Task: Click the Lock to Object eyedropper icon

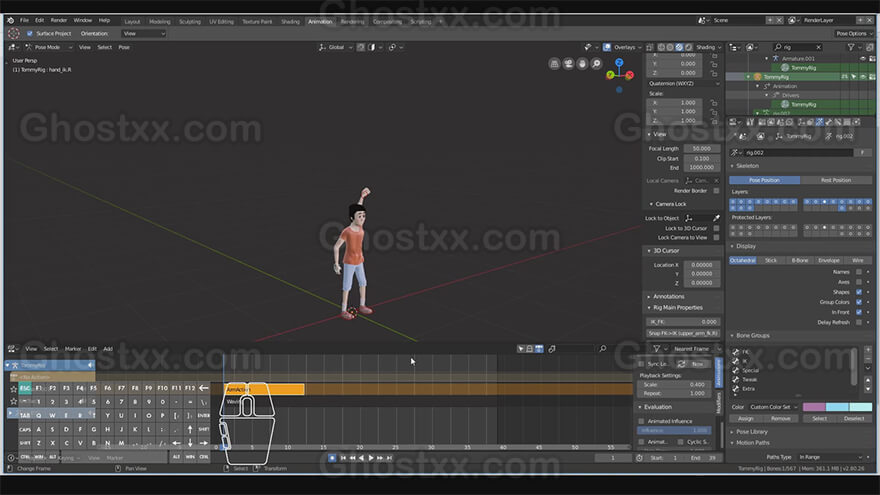Action: tap(716, 218)
